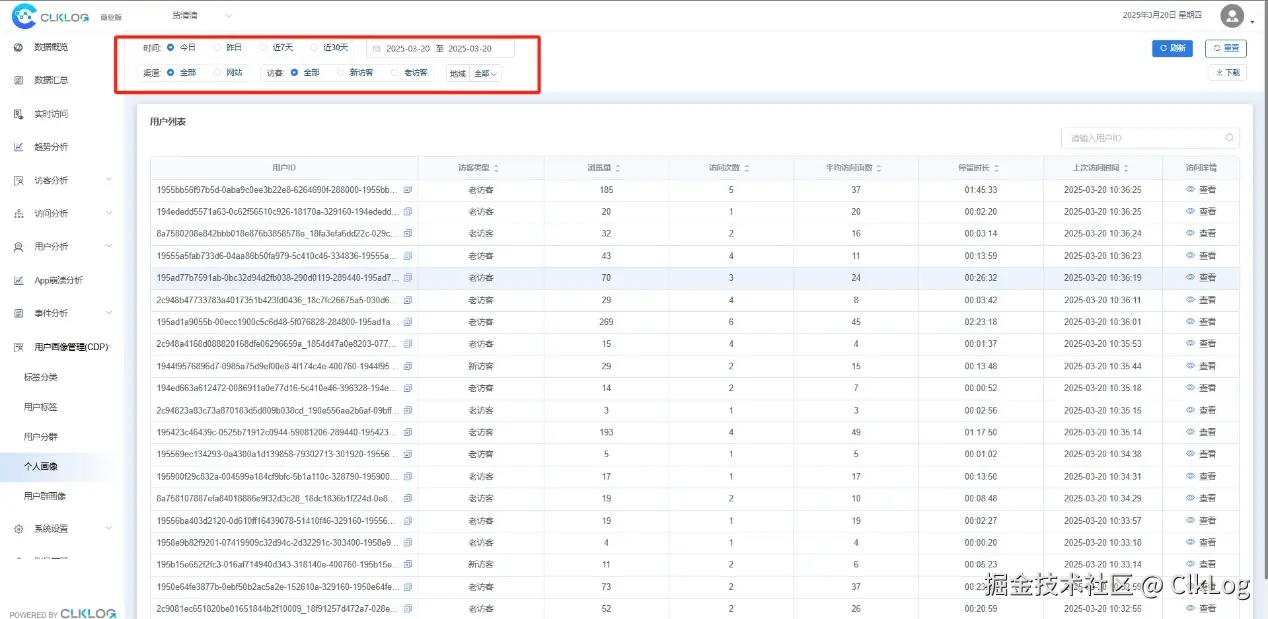Expand the 系统设置 sidebar menu

[109, 529]
